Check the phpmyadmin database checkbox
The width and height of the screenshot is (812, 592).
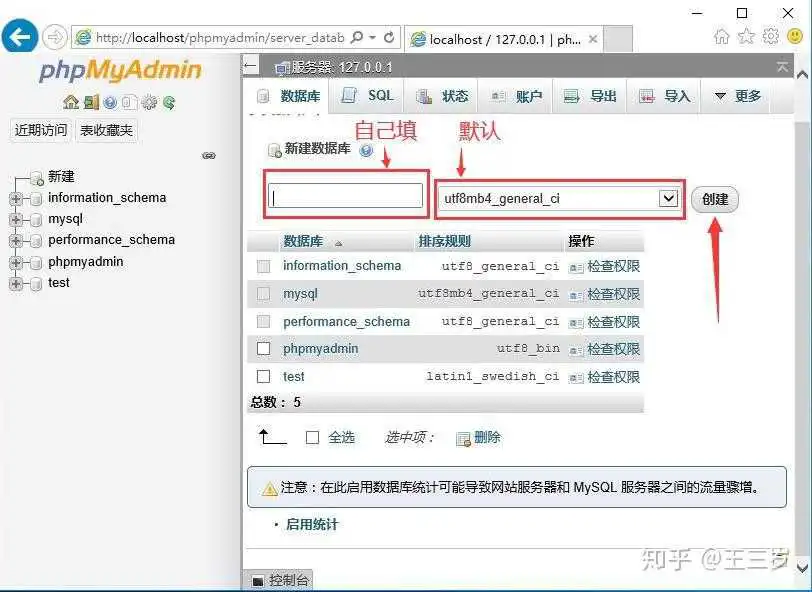click(x=264, y=349)
